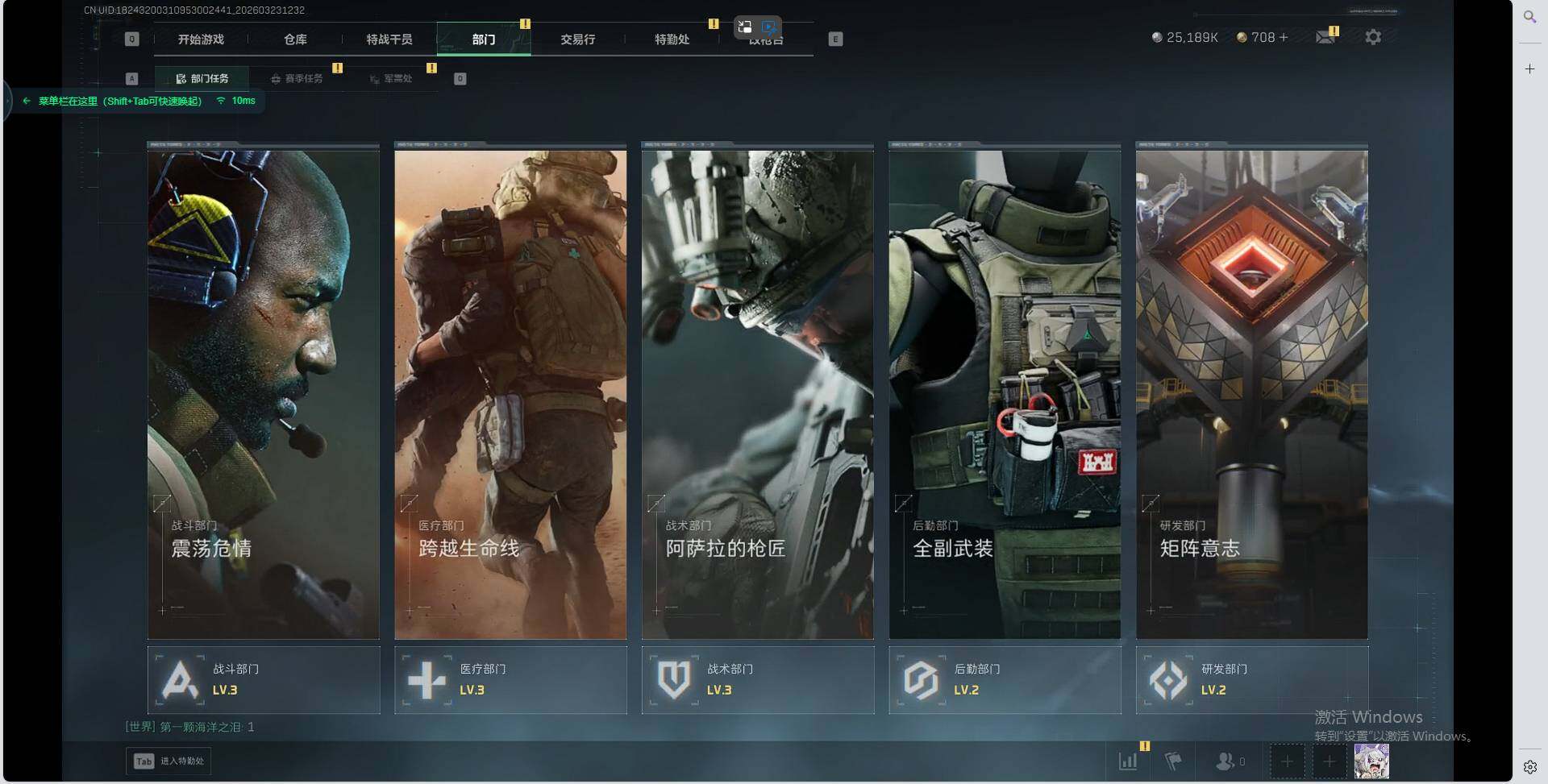Viewport: 1548px width, 784px height.
Task: Select the 医疗部门 LV.3 level panel
Action: [510, 680]
